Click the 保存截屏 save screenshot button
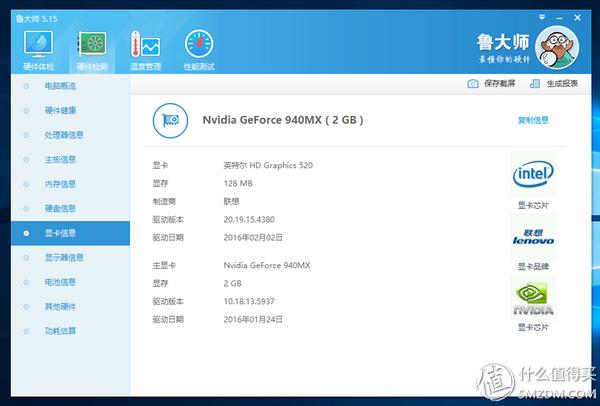600x406 pixels. 491,84
